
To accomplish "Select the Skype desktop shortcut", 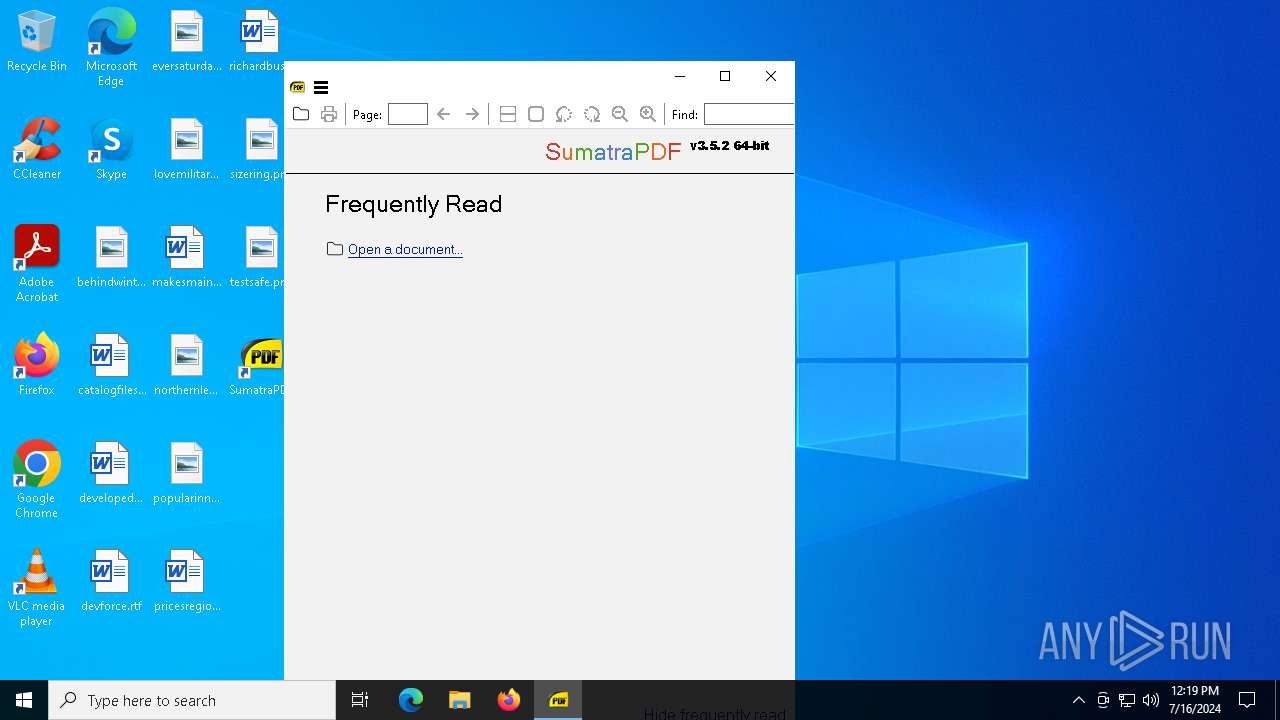I will click(111, 149).
